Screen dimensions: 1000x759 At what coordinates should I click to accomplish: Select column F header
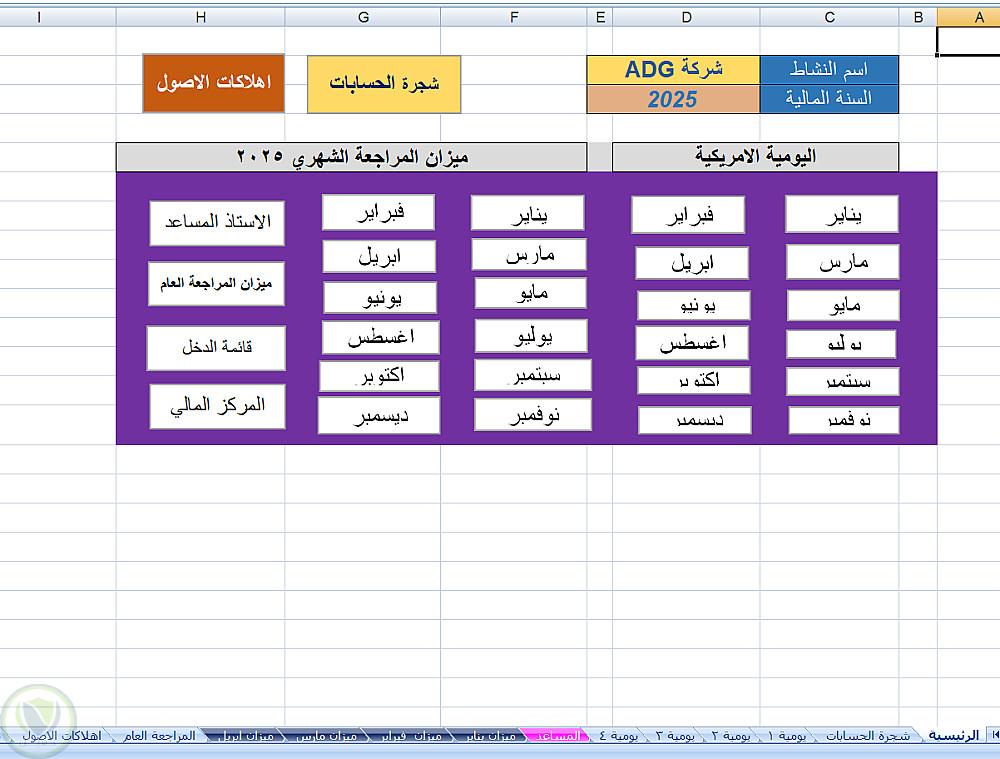[513, 17]
